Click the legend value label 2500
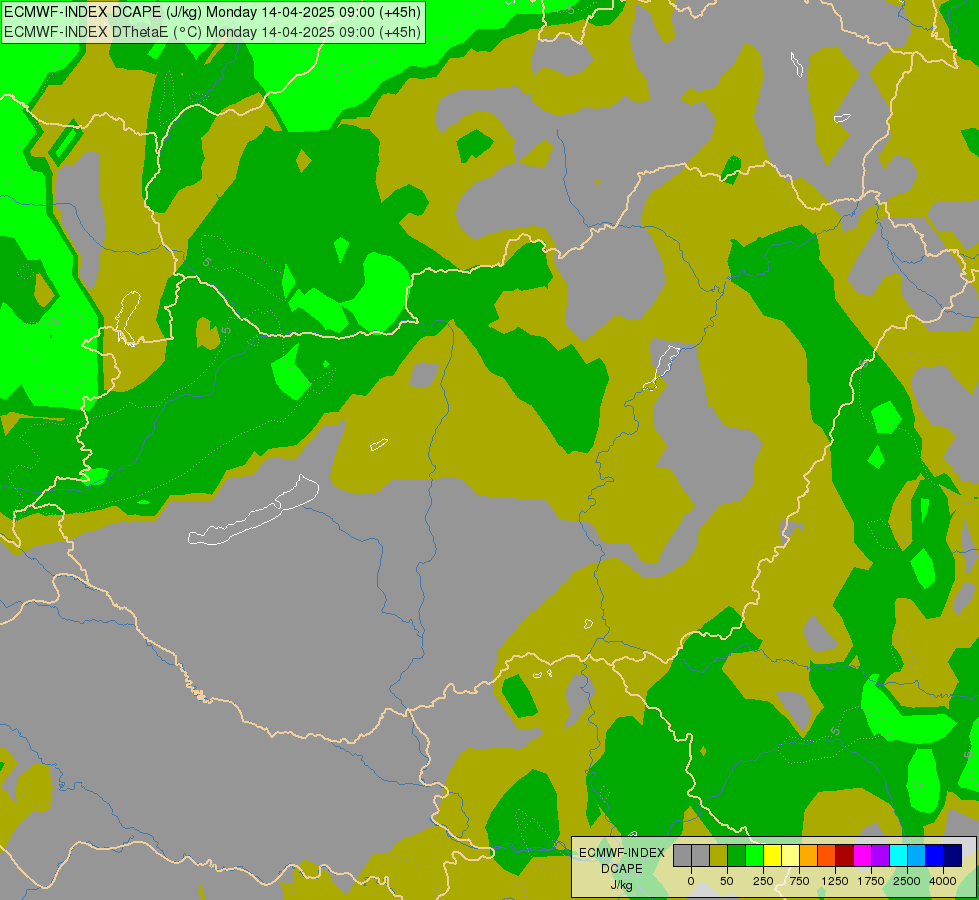979x900 pixels. (x=907, y=881)
